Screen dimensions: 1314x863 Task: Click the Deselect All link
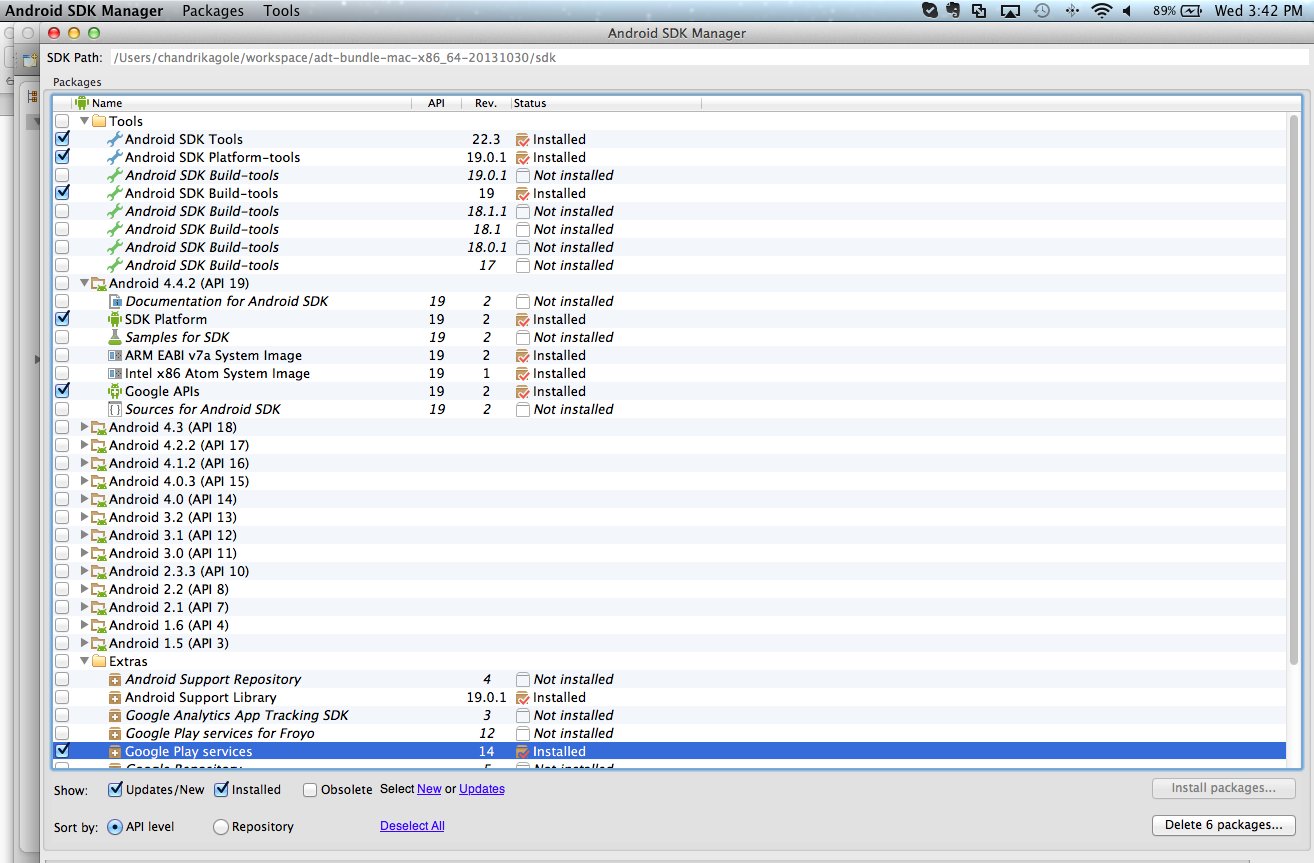click(x=412, y=826)
